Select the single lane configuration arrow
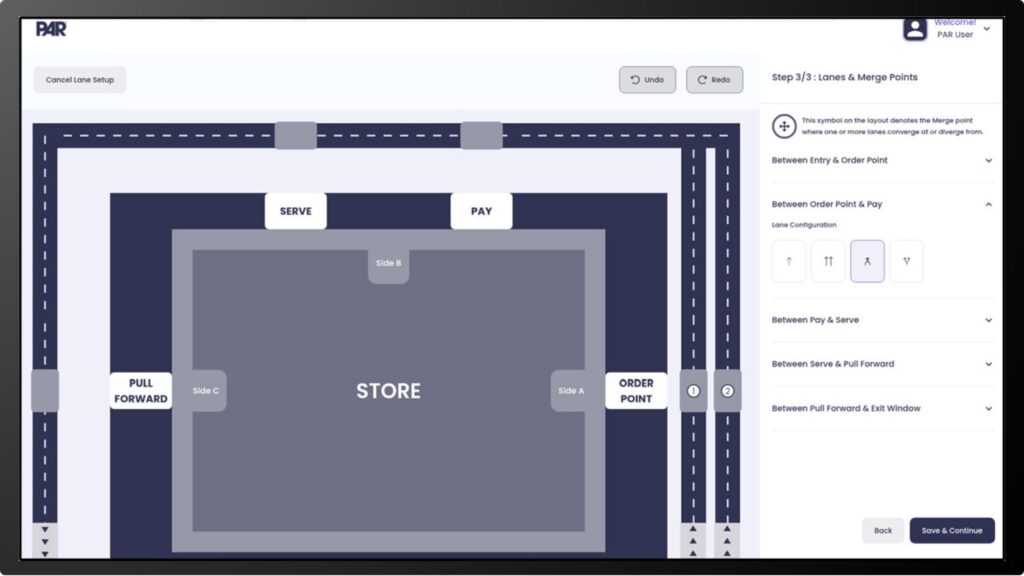Image resolution: width=1024 pixels, height=576 pixels. [x=789, y=261]
